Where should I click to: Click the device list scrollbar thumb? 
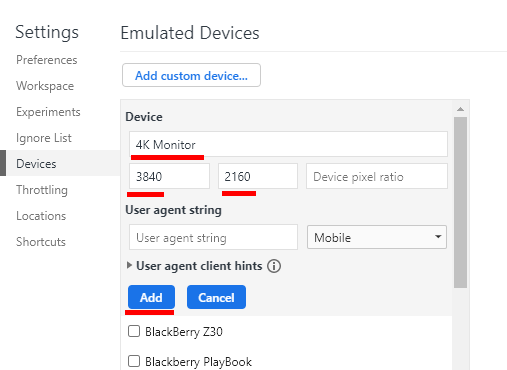pos(460,202)
